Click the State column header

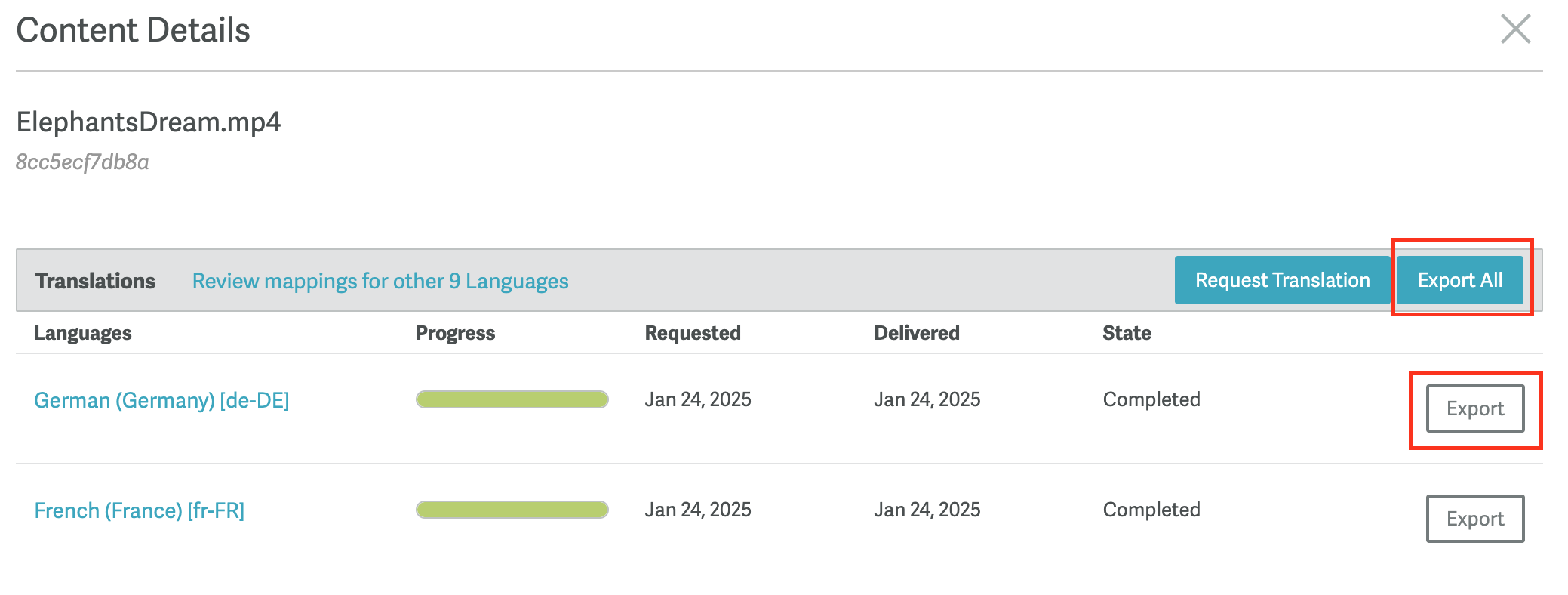[x=1126, y=333]
